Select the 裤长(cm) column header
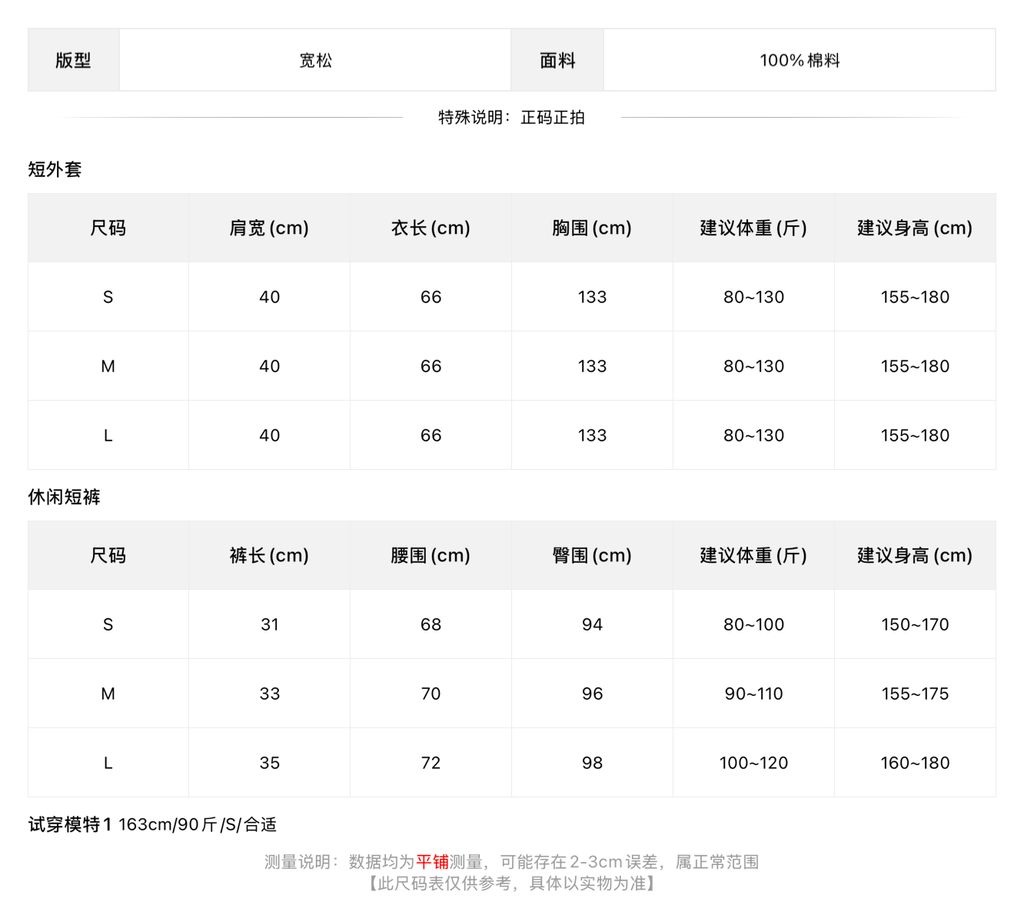The height and width of the screenshot is (922, 1024). [x=269, y=556]
